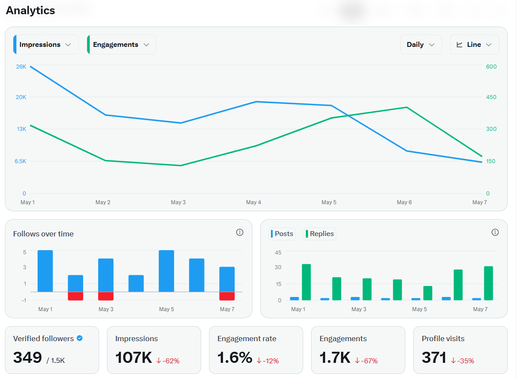Click the May 4 label on main chart
526x380 pixels.
[x=253, y=202]
